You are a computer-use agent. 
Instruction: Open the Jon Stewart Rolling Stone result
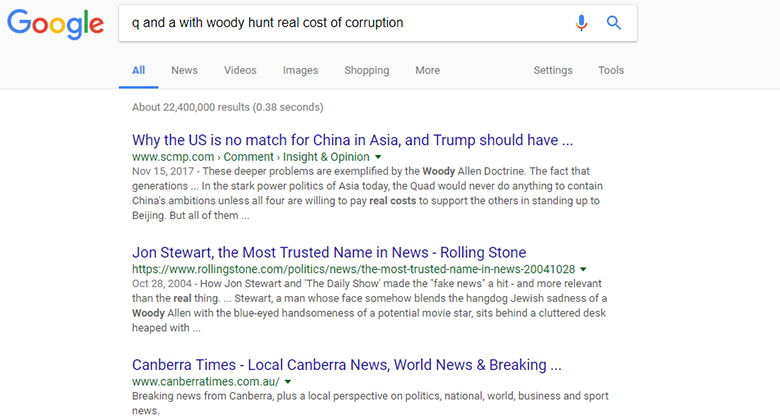tap(329, 252)
